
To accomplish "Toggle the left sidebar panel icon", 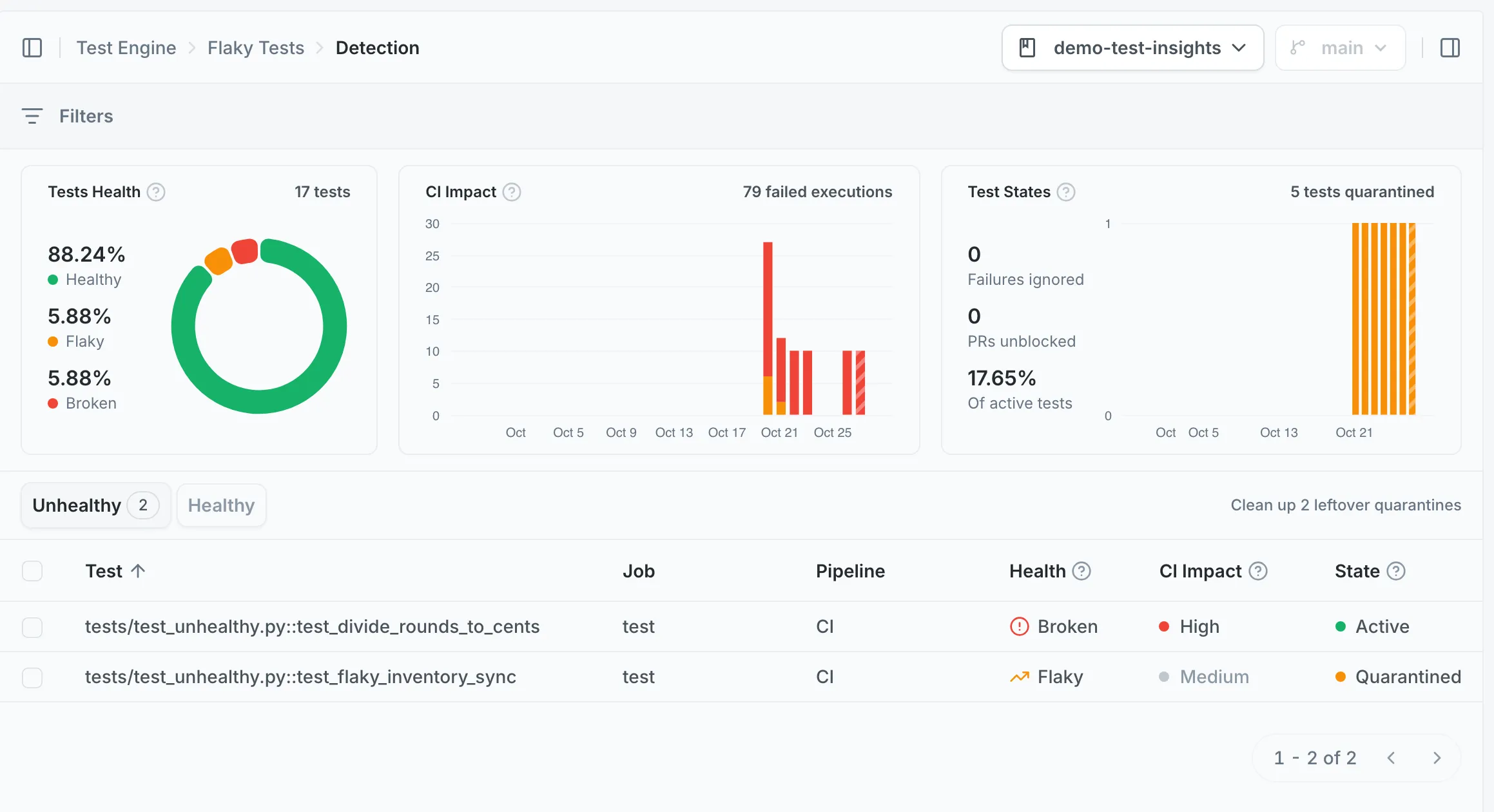I will click(x=32, y=48).
